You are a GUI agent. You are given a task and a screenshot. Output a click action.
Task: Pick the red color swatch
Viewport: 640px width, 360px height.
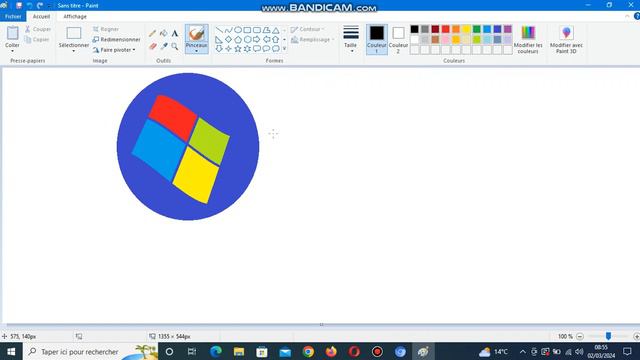point(446,29)
